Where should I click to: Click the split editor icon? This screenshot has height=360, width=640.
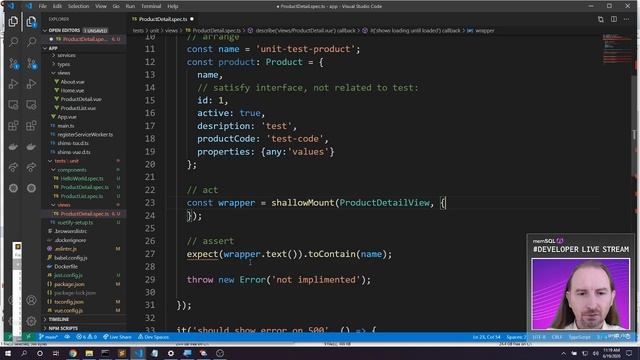click(x=614, y=19)
